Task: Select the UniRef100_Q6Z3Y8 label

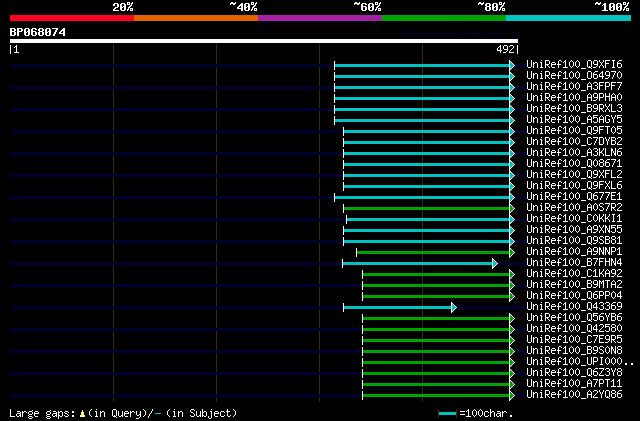Action: pos(574,373)
